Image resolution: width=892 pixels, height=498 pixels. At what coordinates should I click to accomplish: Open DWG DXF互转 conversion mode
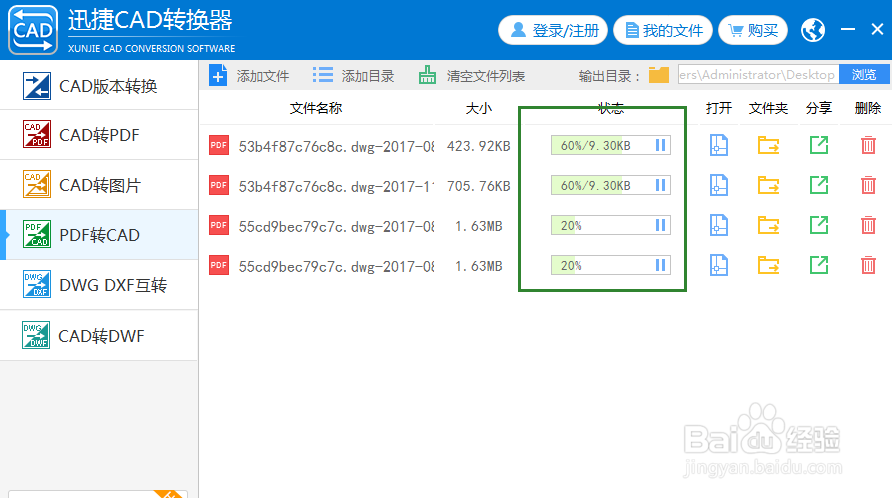pyautogui.click(x=99, y=285)
